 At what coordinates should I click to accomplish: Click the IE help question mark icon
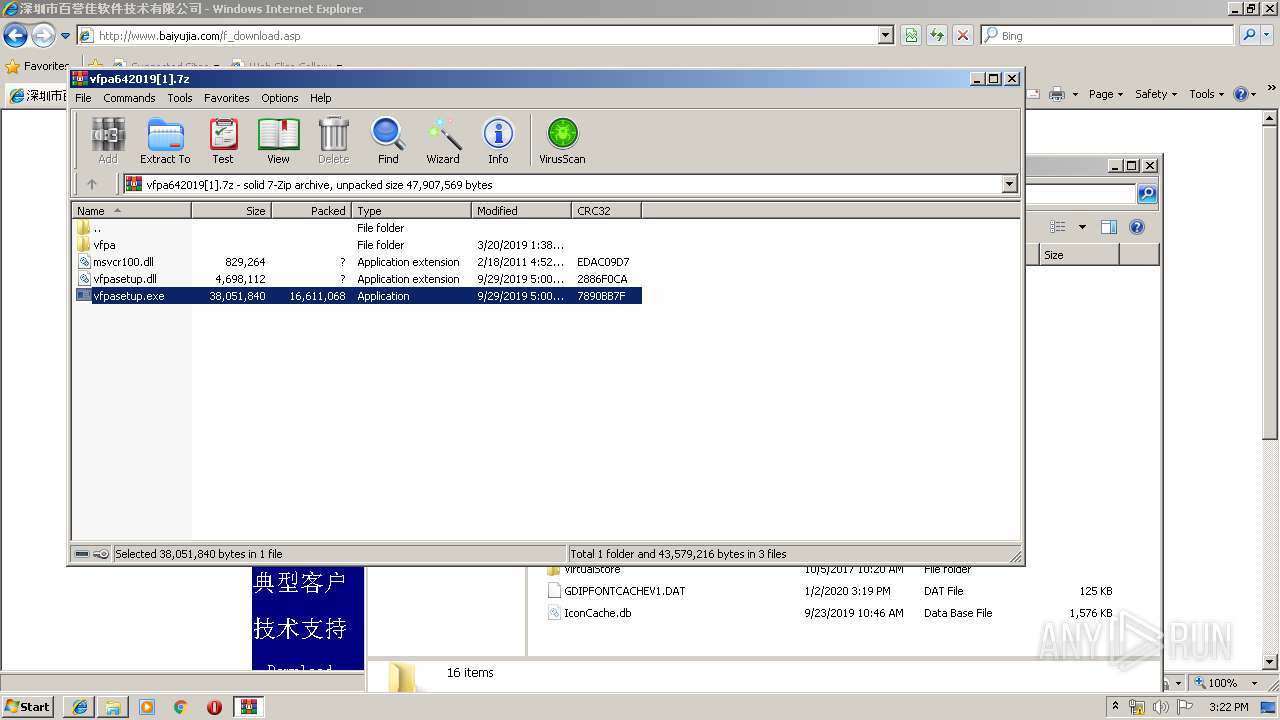pos(1240,94)
